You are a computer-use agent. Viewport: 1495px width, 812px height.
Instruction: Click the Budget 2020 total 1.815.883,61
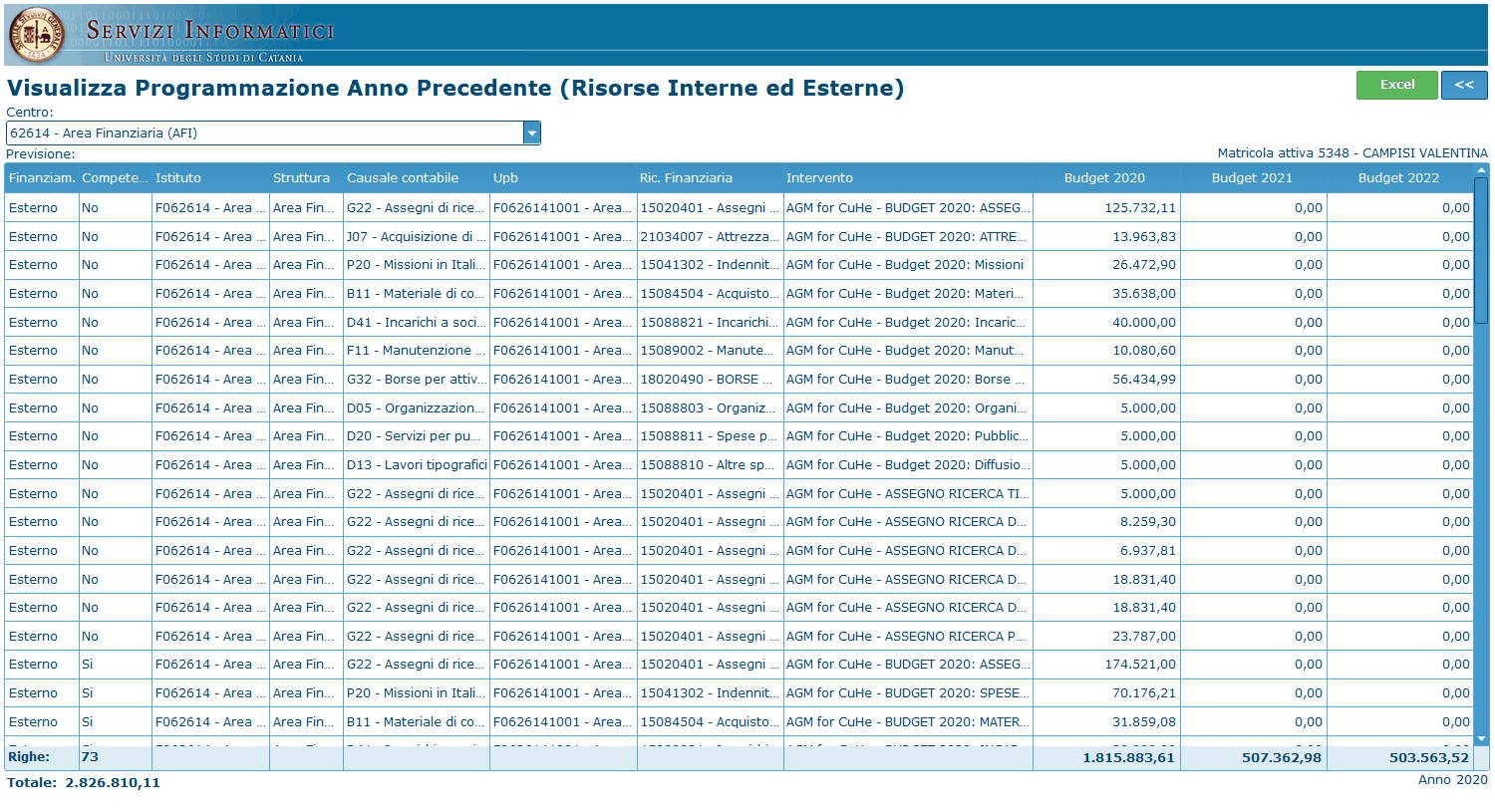pyautogui.click(x=1128, y=758)
